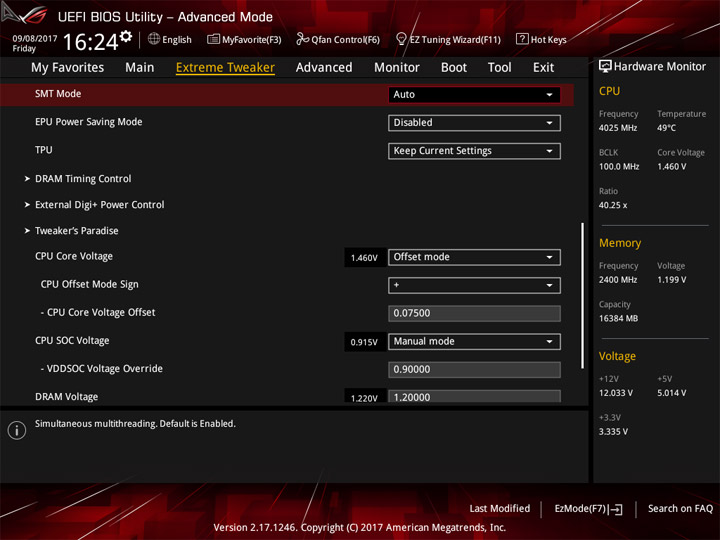This screenshot has height=540, width=720.
Task: Click the Hot Keys question mark icon
Action: pos(522,39)
